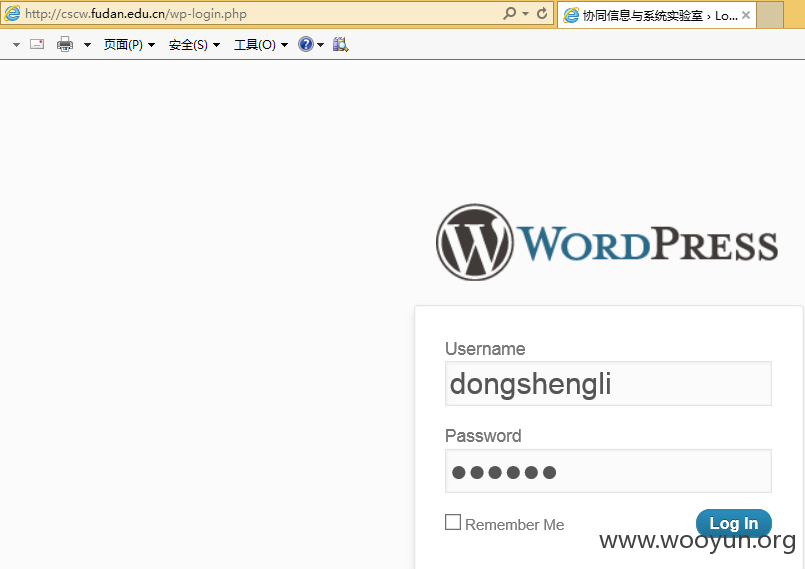
Task: Click the Username input field
Action: coord(608,384)
